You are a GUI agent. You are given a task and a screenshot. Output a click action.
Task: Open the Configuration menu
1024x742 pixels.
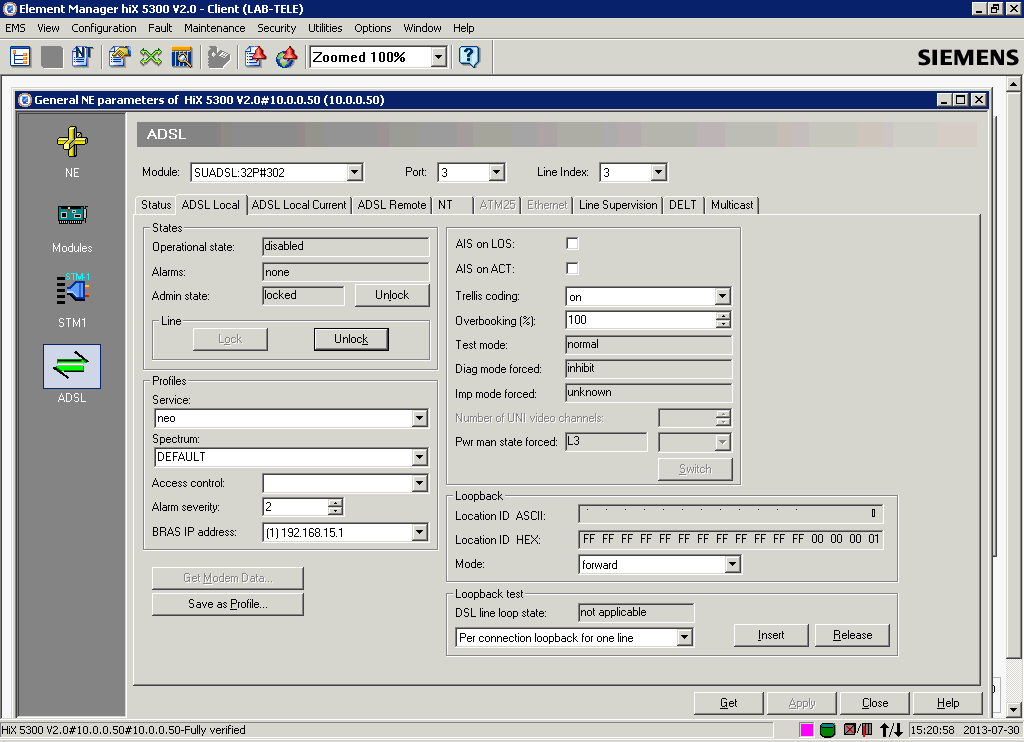pyautogui.click(x=104, y=28)
